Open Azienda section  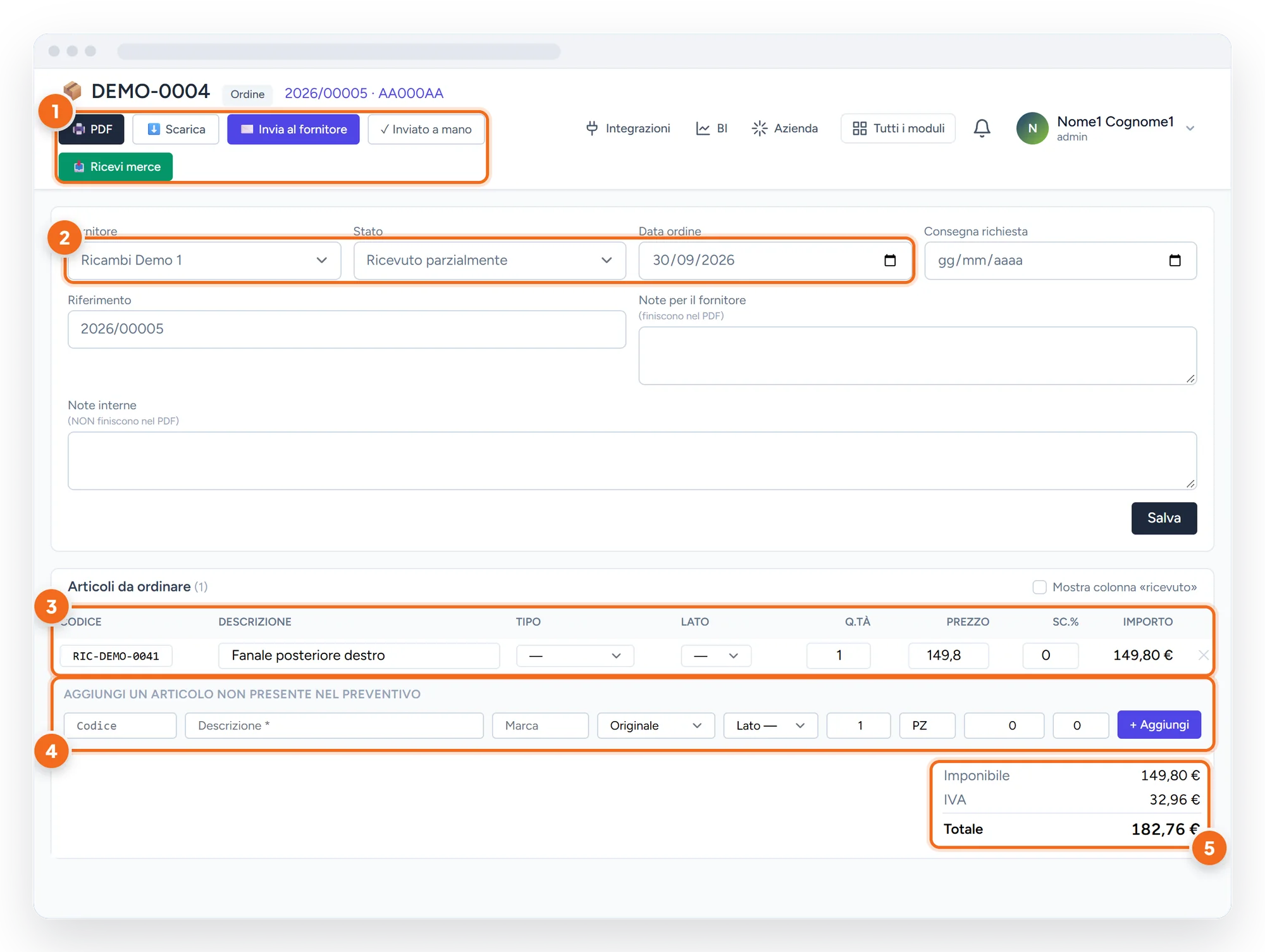[x=784, y=128]
